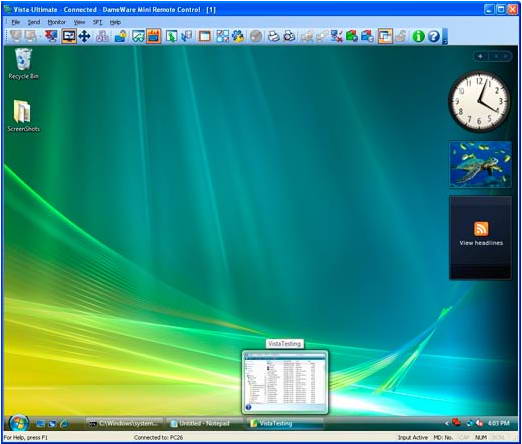Click 'Input Active' in status bar
The height and width of the screenshot is (444, 522).
(413, 437)
